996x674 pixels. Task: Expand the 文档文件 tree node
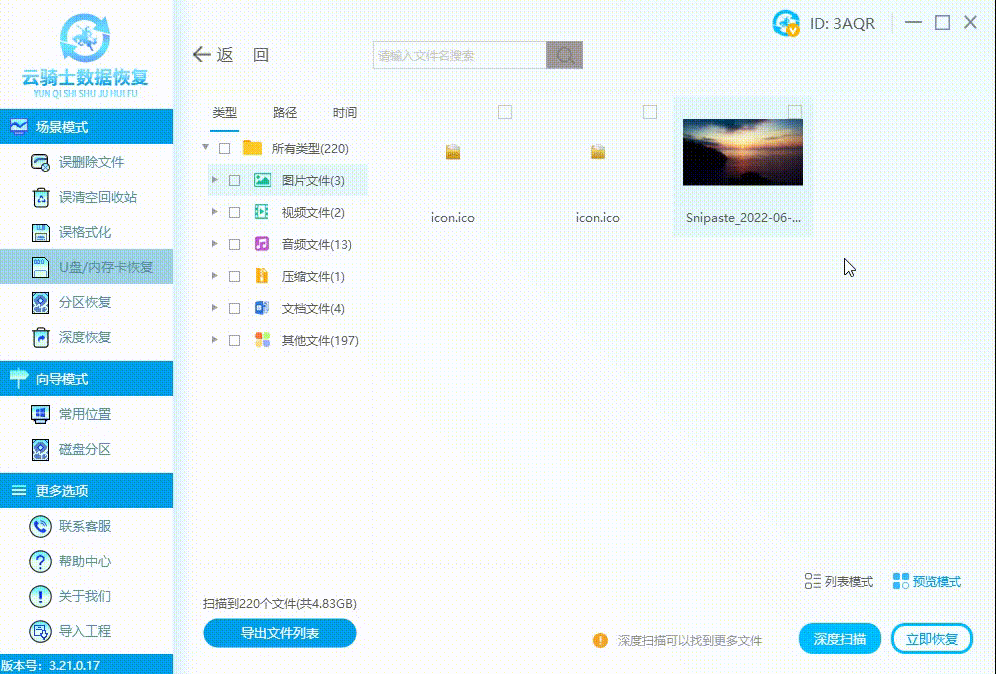click(x=215, y=307)
